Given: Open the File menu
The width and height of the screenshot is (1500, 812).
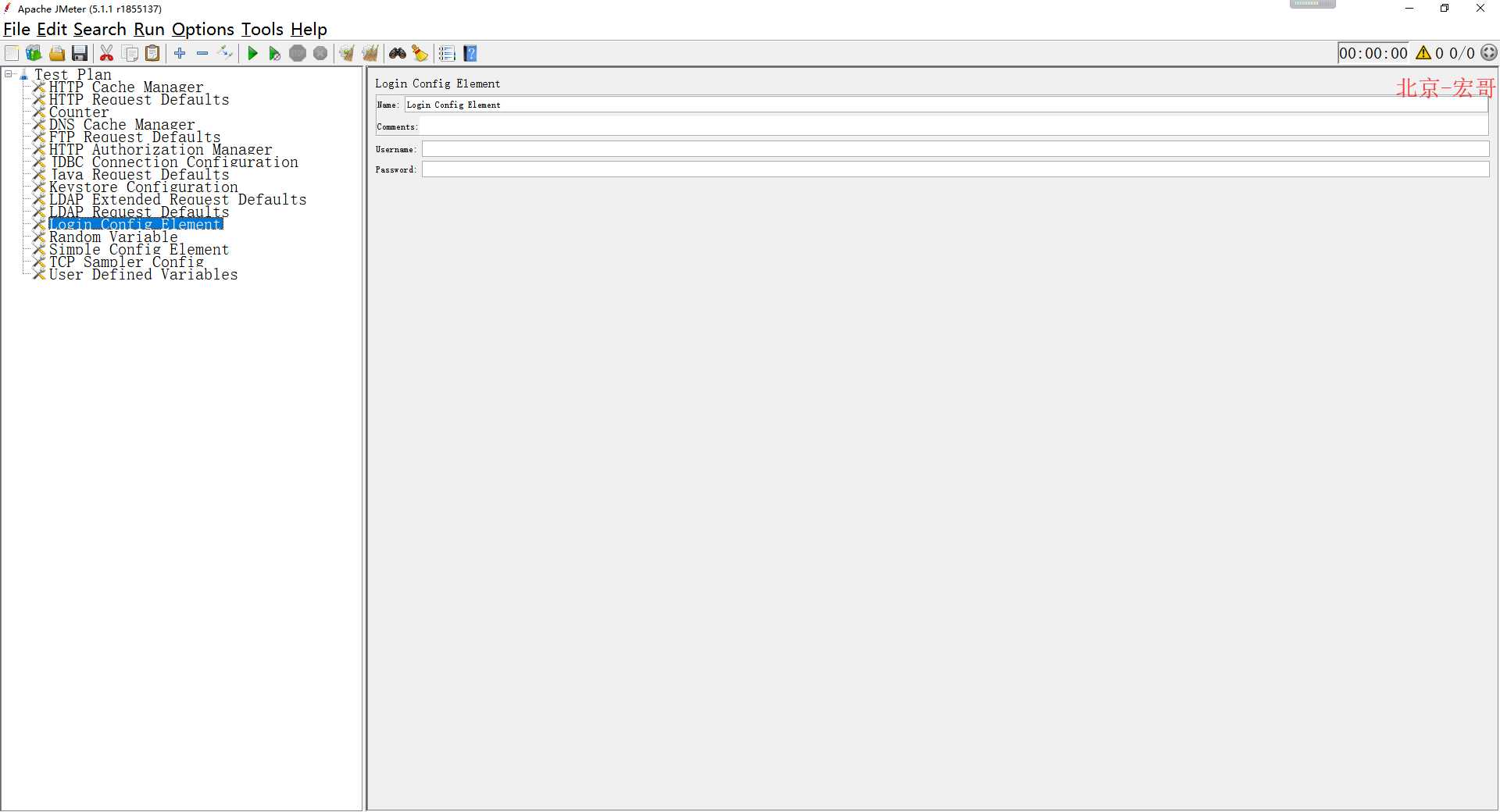Looking at the screenshot, I should [x=16, y=30].
